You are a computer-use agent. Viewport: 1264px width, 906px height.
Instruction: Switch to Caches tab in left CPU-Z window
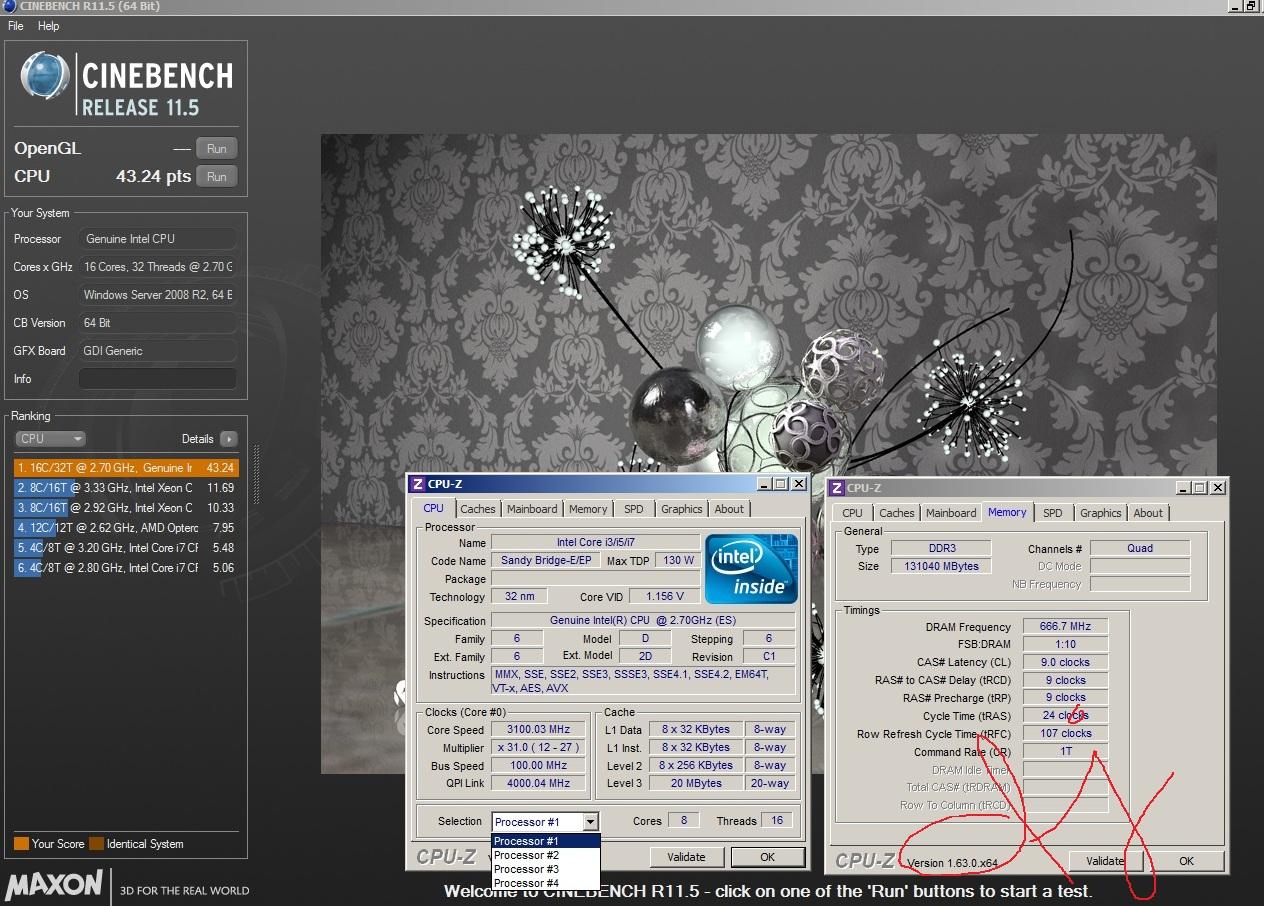(x=478, y=509)
